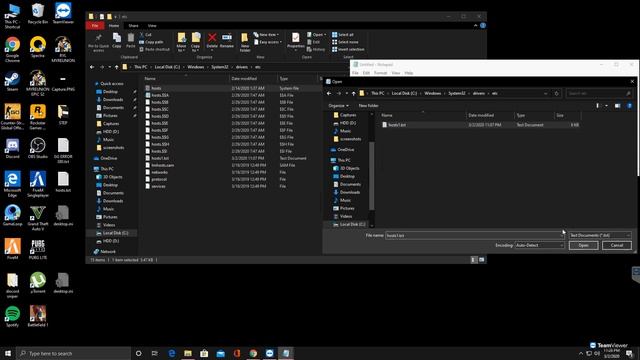Image resolution: width=640 pixels, height=360 pixels.
Task: Open Google Chrome desktop shortcut
Action: pos(12,49)
